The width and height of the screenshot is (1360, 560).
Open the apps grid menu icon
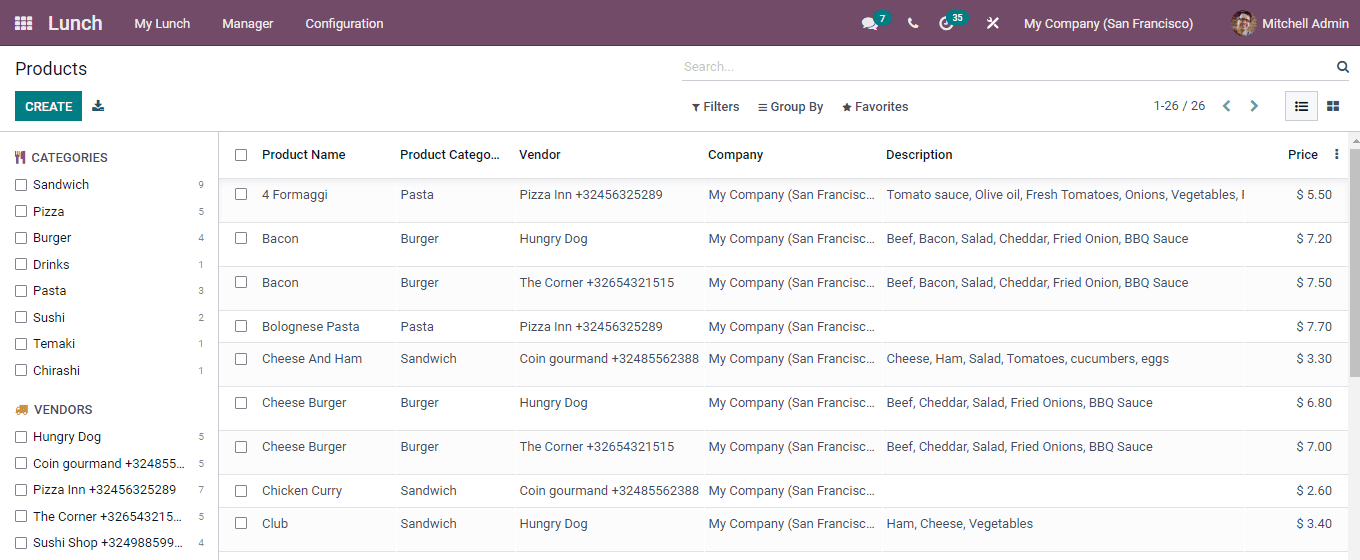pos(23,23)
